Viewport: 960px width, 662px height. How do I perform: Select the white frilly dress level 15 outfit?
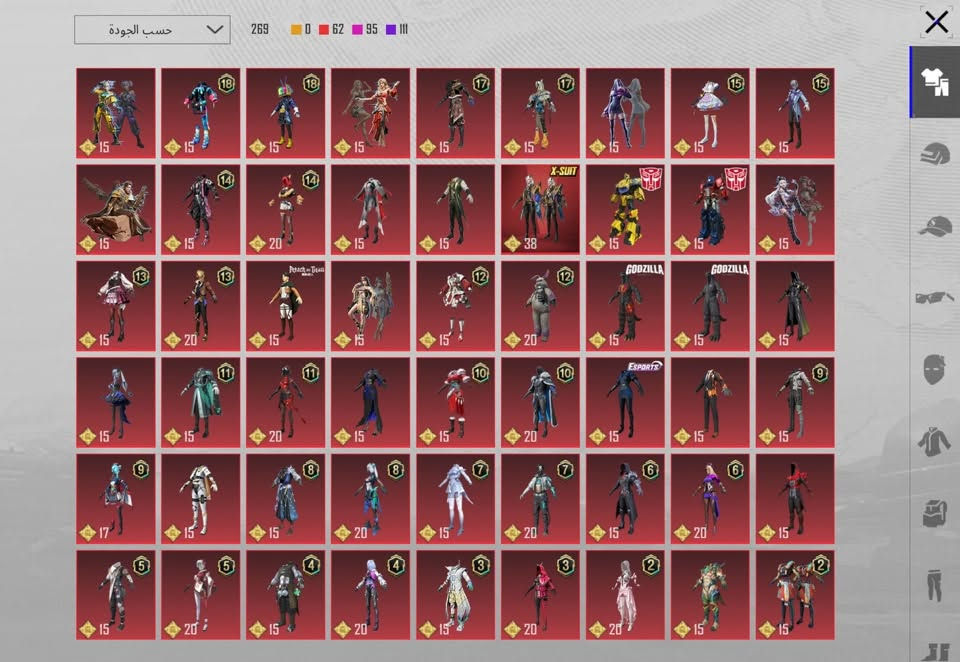(710, 113)
